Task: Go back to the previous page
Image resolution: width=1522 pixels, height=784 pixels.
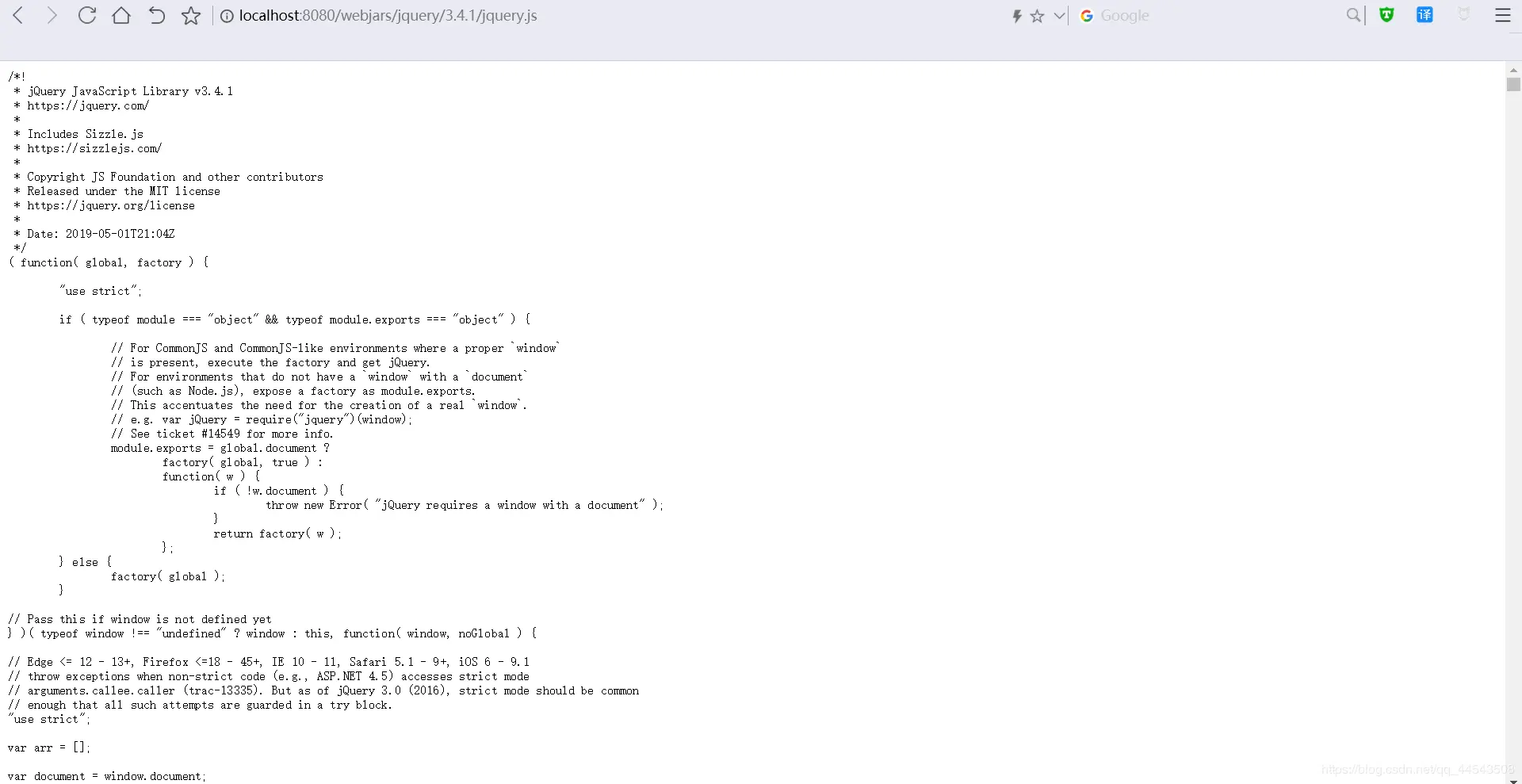Action: click(18, 15)
